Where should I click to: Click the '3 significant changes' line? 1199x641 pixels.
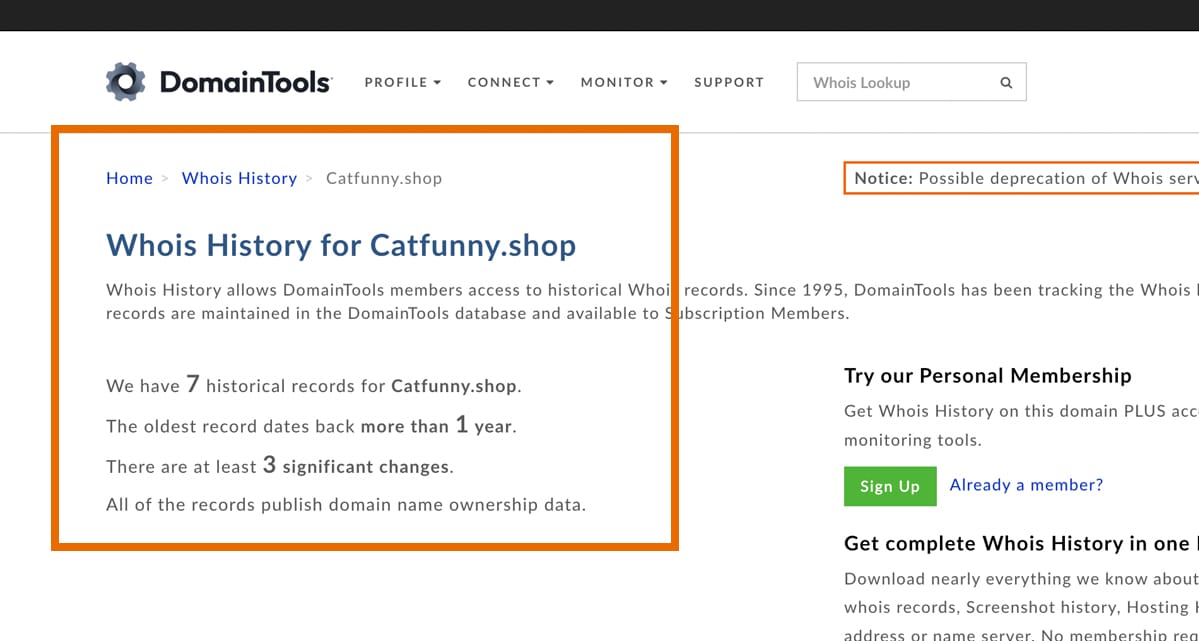coord(280,466)
